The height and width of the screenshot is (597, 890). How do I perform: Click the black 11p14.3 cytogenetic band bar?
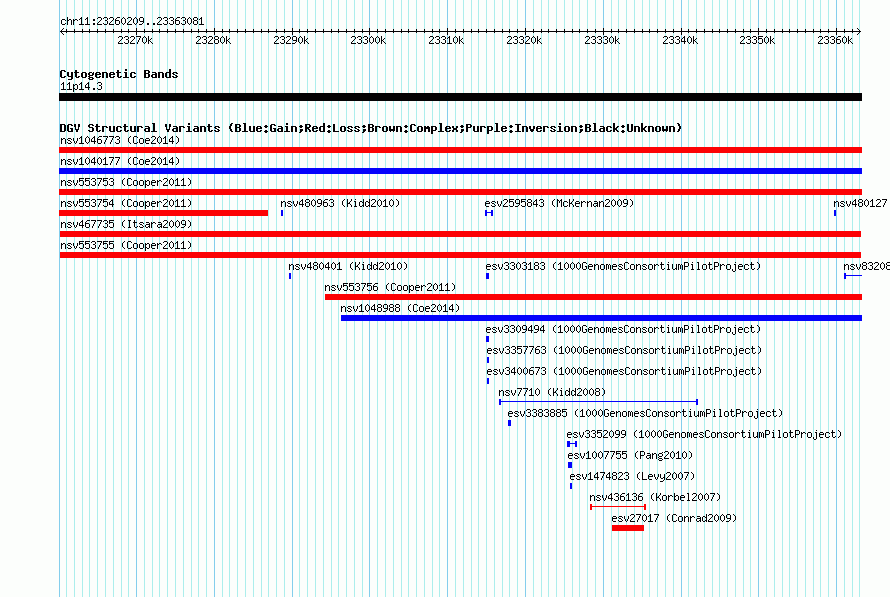460,97
